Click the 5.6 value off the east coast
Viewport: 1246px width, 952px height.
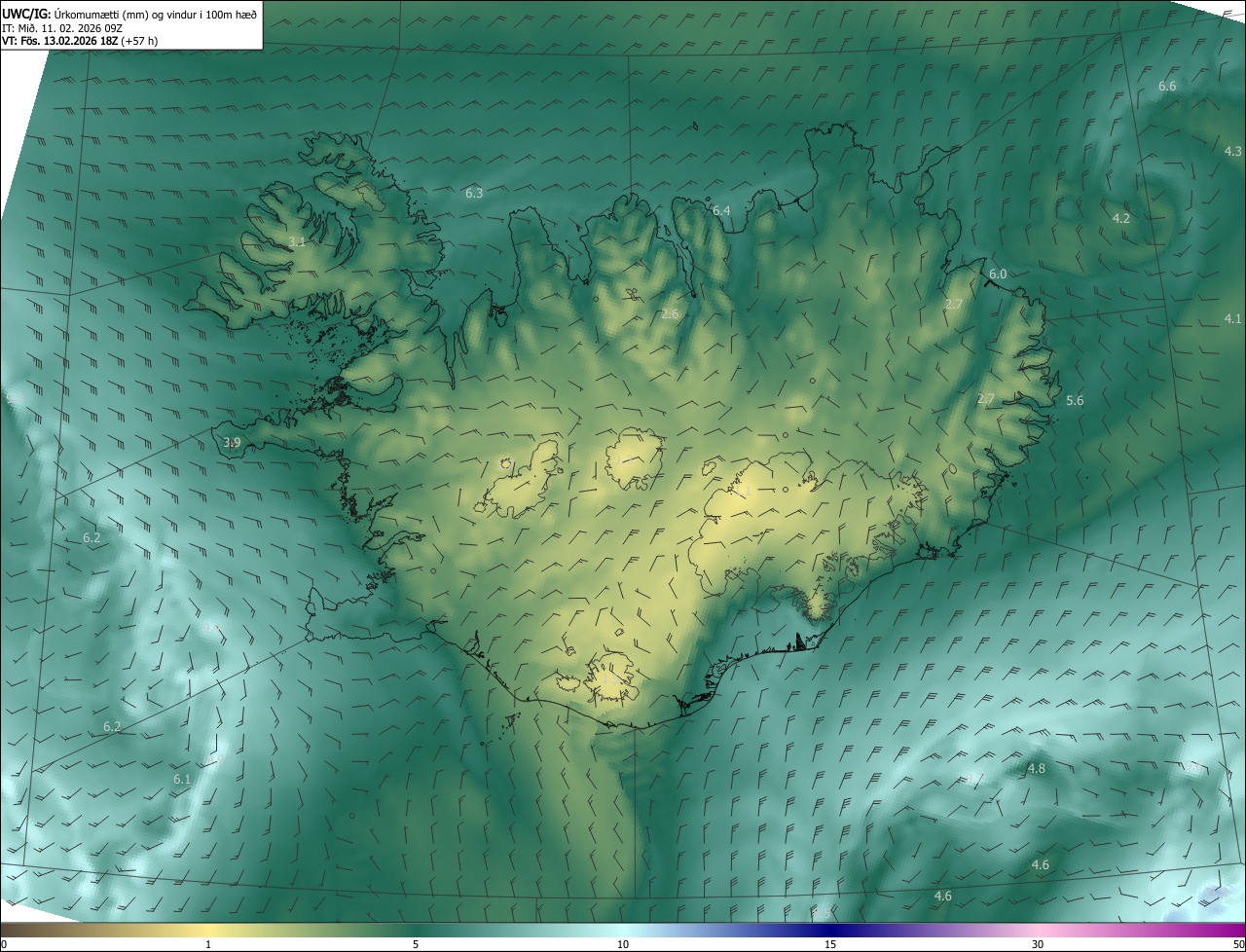(1075, 401)
